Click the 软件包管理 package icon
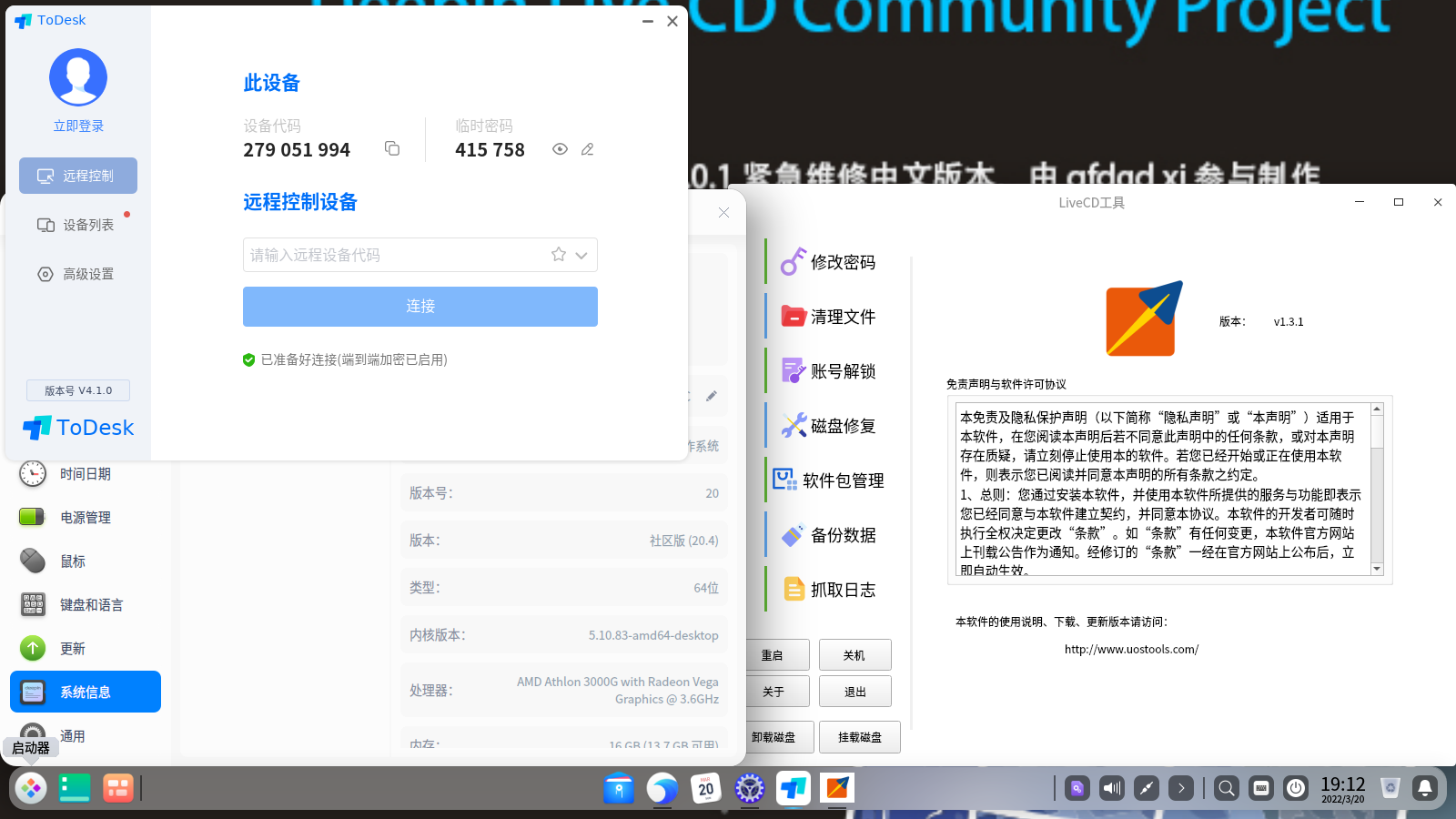 coord(784,480)
